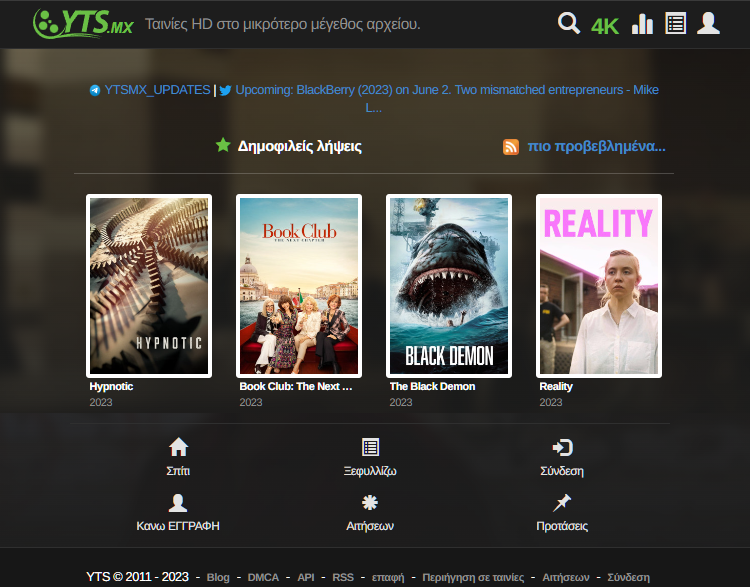Open the Blog footer link
750x587 pixels.
click(218, 577)
